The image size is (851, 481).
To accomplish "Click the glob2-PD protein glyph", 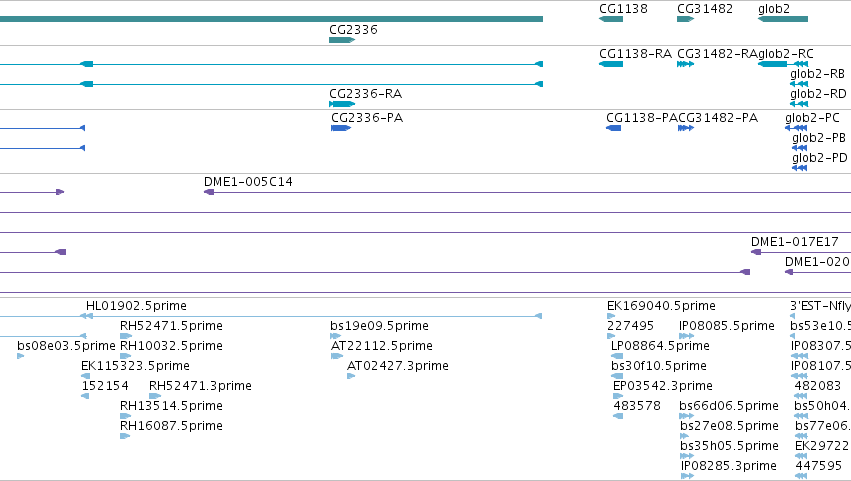I will coord(799,168).
